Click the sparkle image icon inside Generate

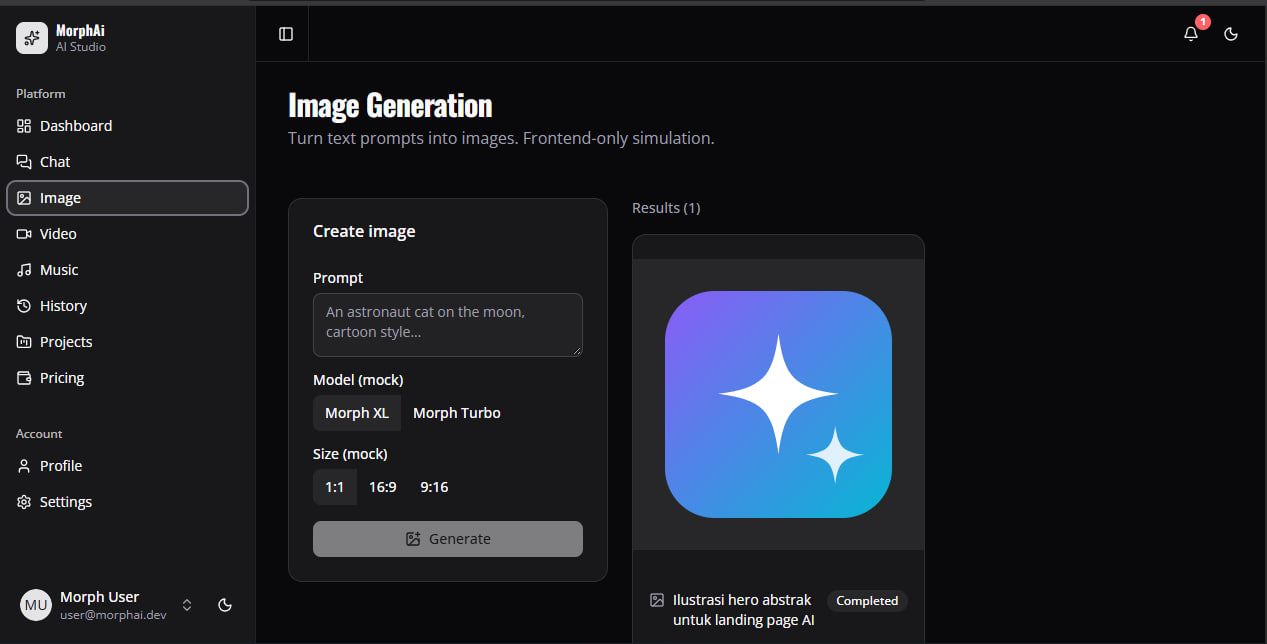413,539
